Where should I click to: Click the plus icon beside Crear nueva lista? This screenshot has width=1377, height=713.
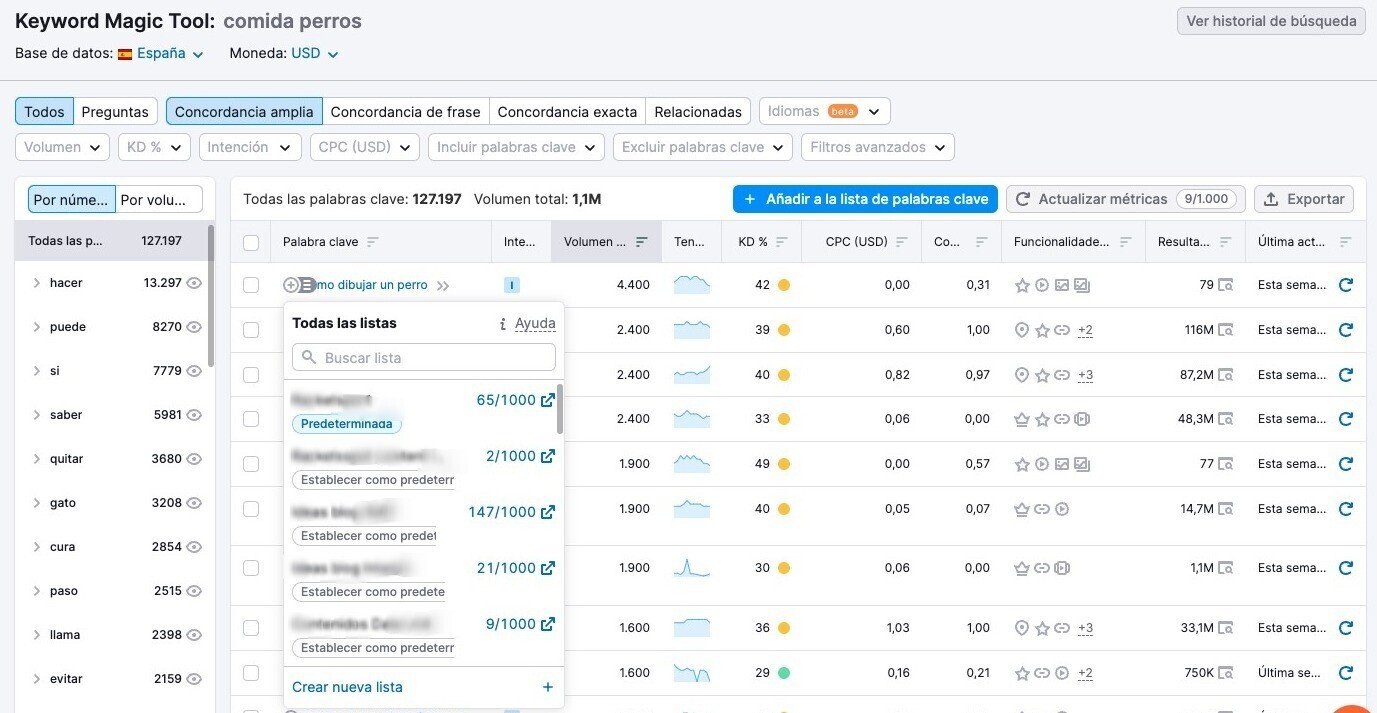(x=547, y=687)
